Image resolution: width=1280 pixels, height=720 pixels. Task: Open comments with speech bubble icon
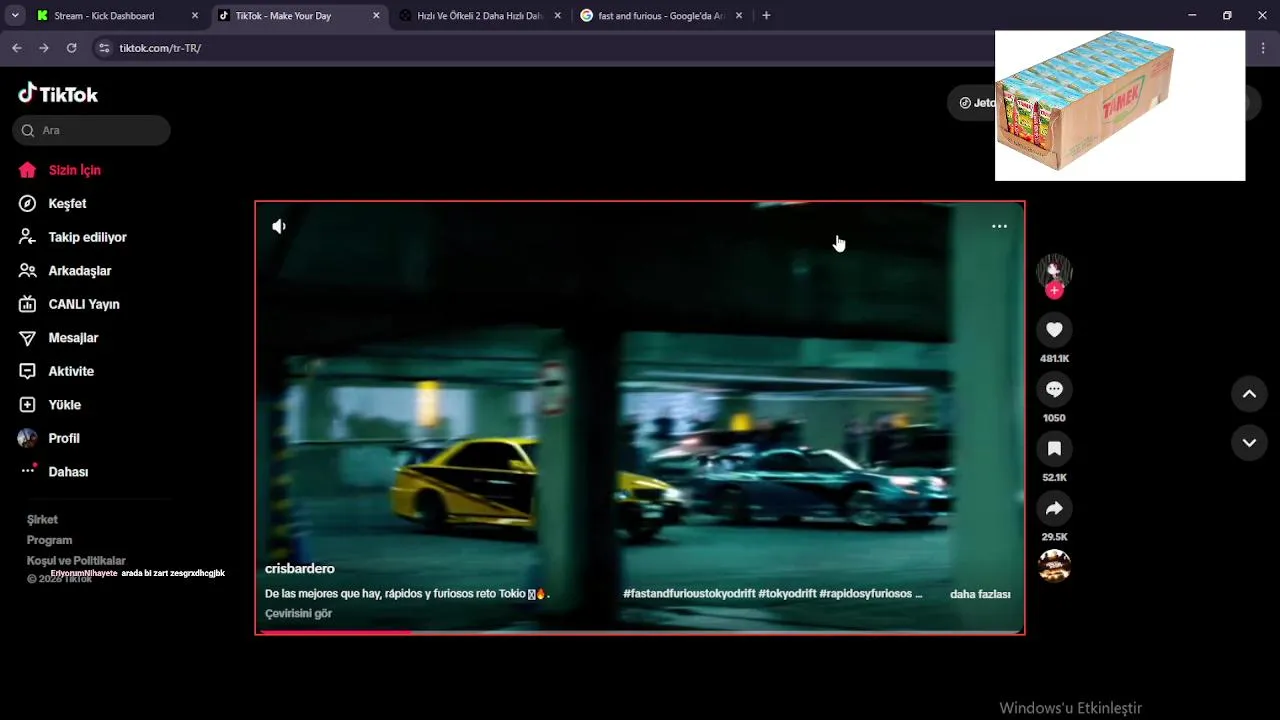(x=1054, y=389)
